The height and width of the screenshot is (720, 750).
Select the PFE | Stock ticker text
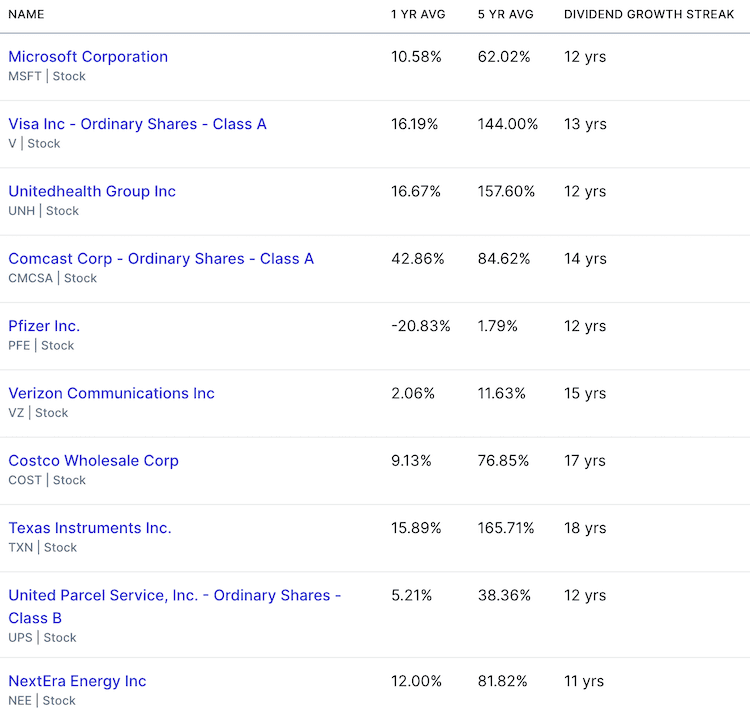[41, 345]
